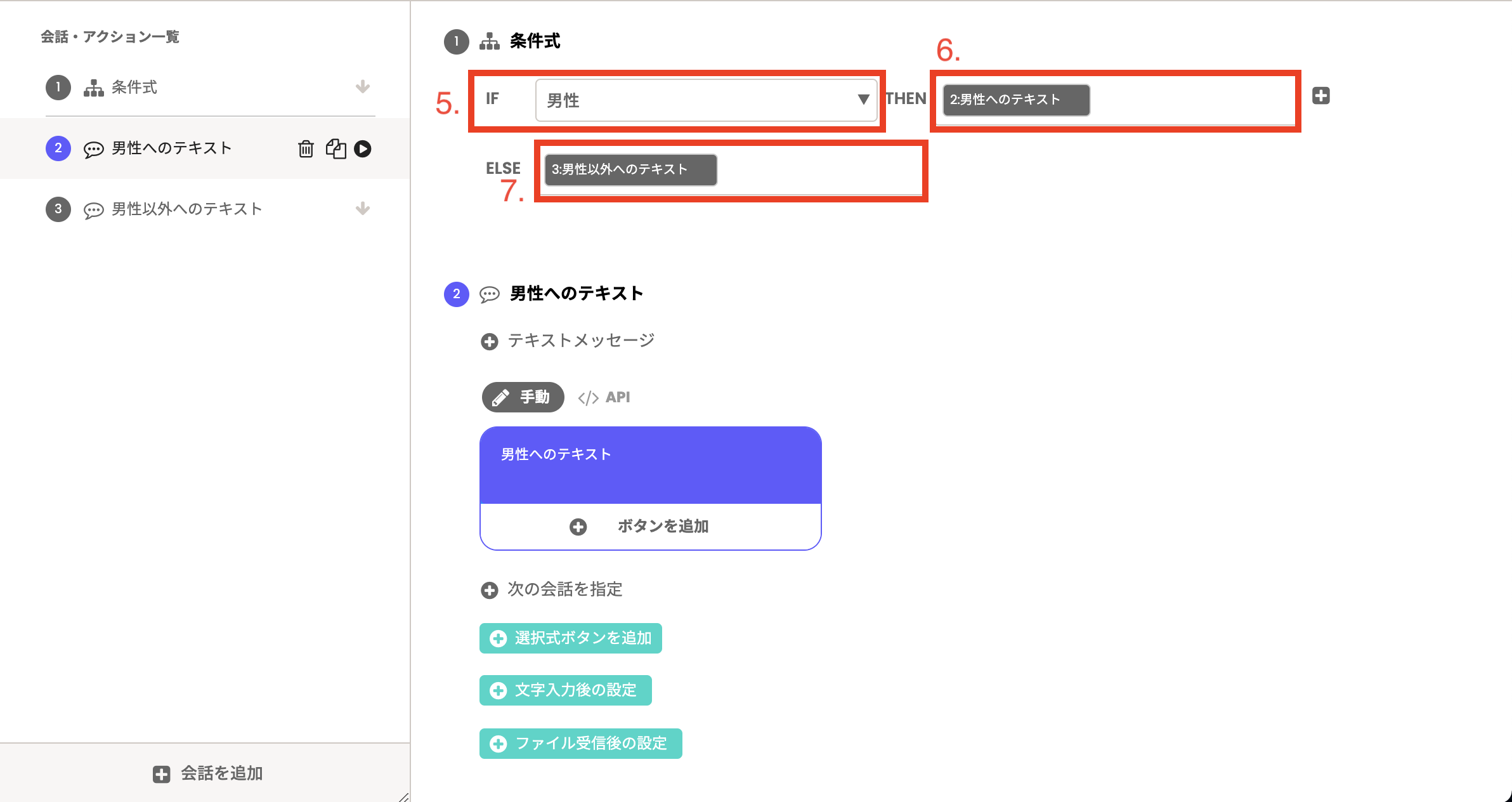Click the plus icon beside 次の会話を指定
The width and height of the screenshot is (1512, 802).
tap(490, 591)
